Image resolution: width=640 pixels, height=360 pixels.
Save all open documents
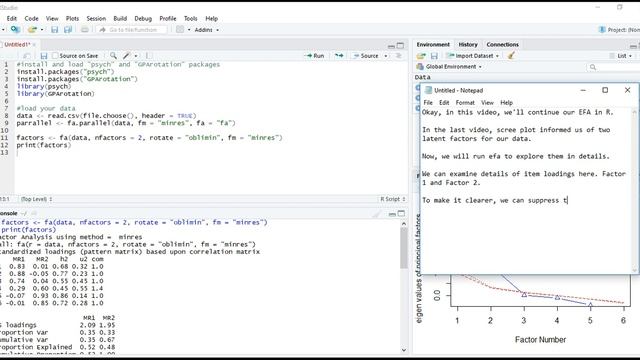pos(68,29)
